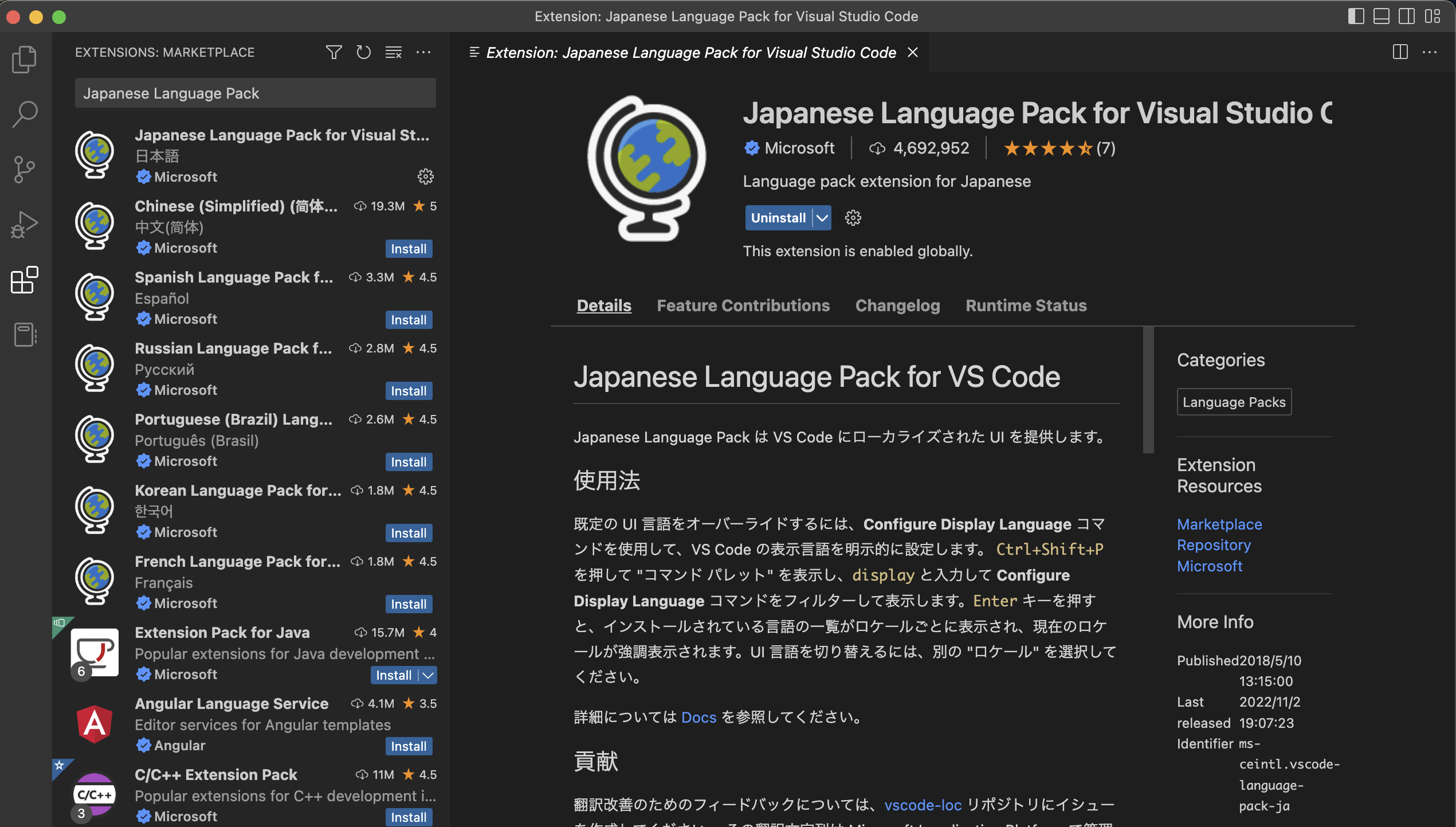Click Russian Language Pack globe icon
Viewport: 1456px width, 827px height.
[x=95, y=367]
